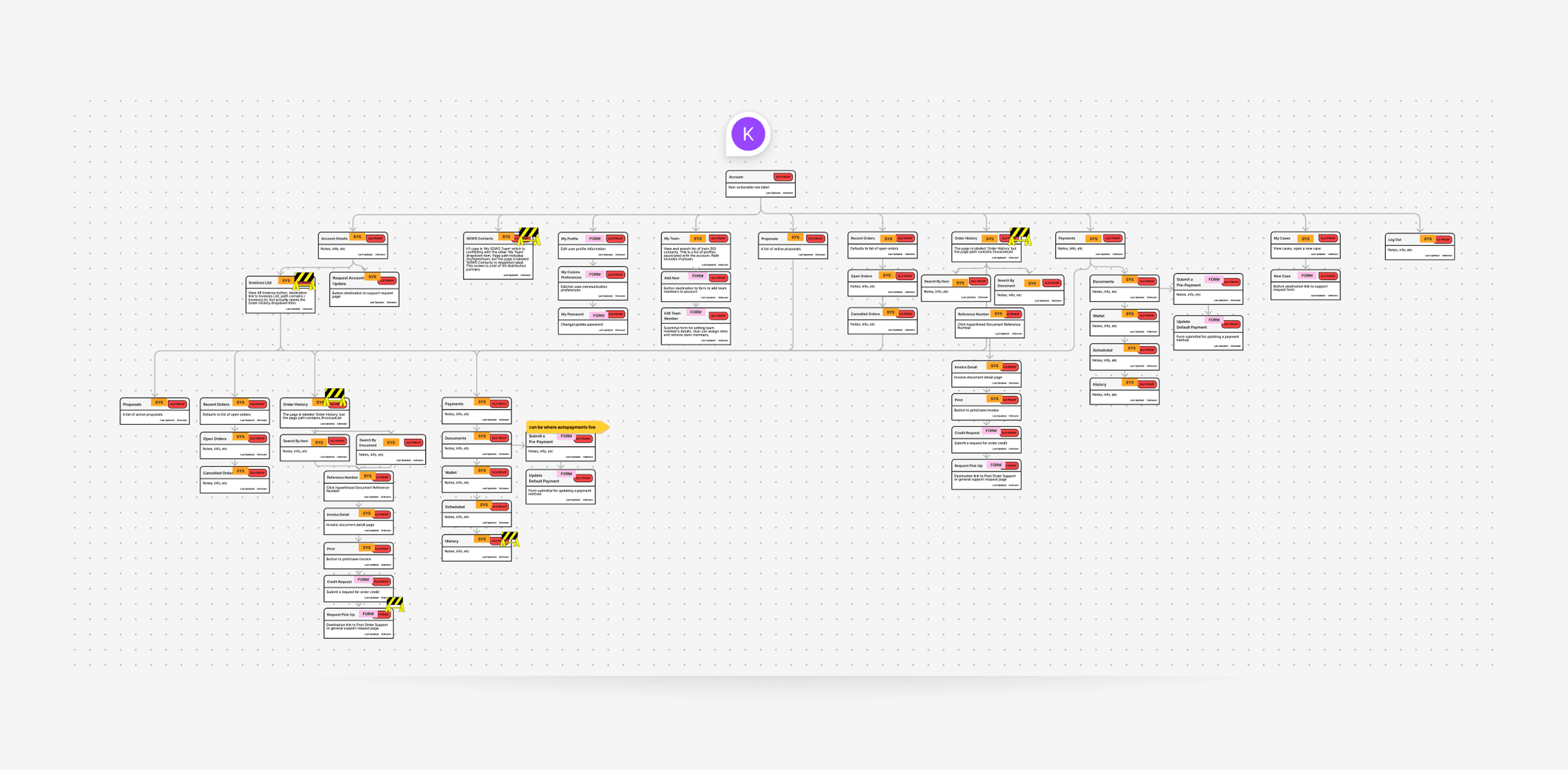1568x770 pixels.
Task: Click the orange SYS tag on My Team card
Action: click(698, 239)
